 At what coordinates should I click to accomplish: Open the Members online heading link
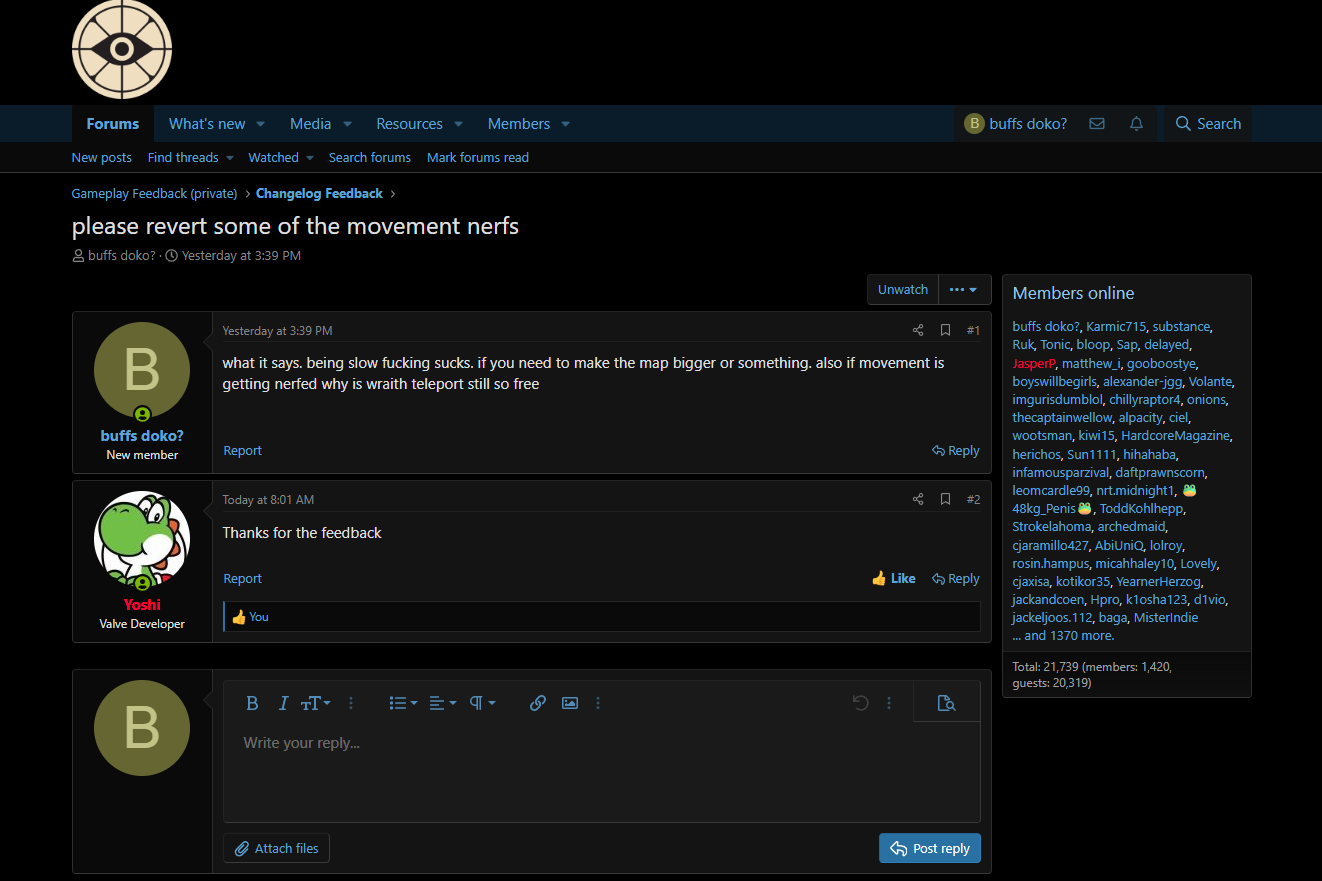coord(1073,293)
